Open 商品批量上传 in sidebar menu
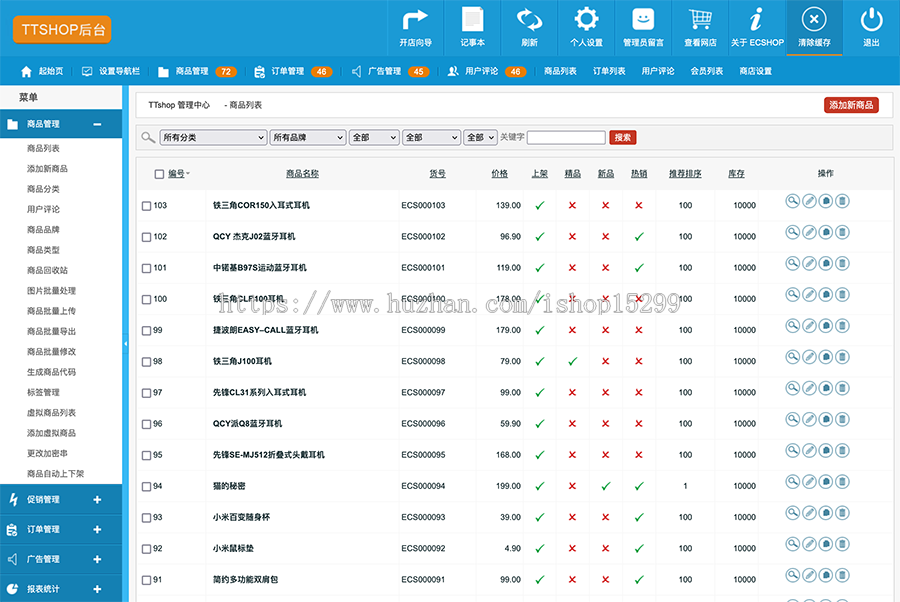 coord(51,311)
